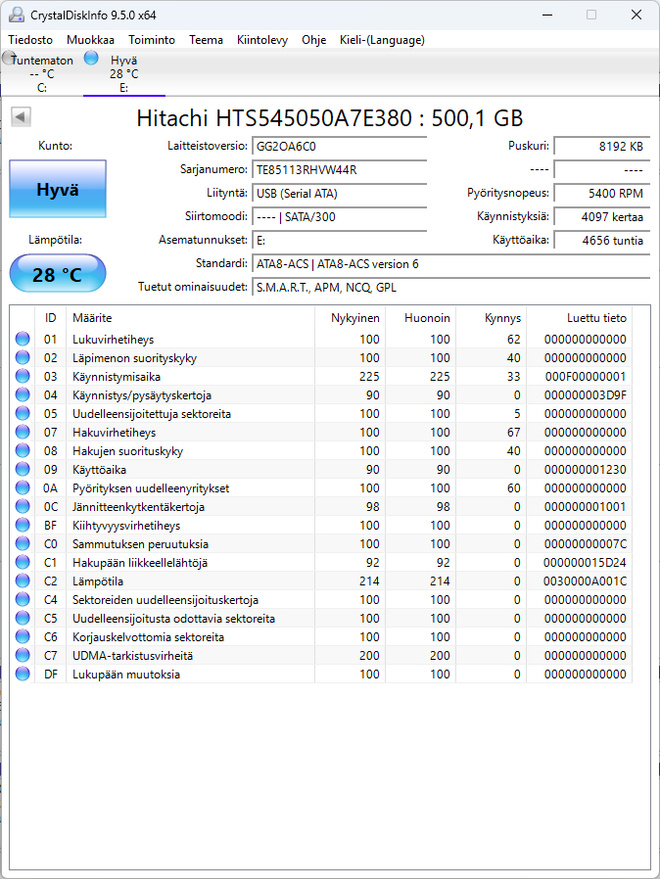
Task: Click the Sarjanumero serial number field
Action: point(339,170)
